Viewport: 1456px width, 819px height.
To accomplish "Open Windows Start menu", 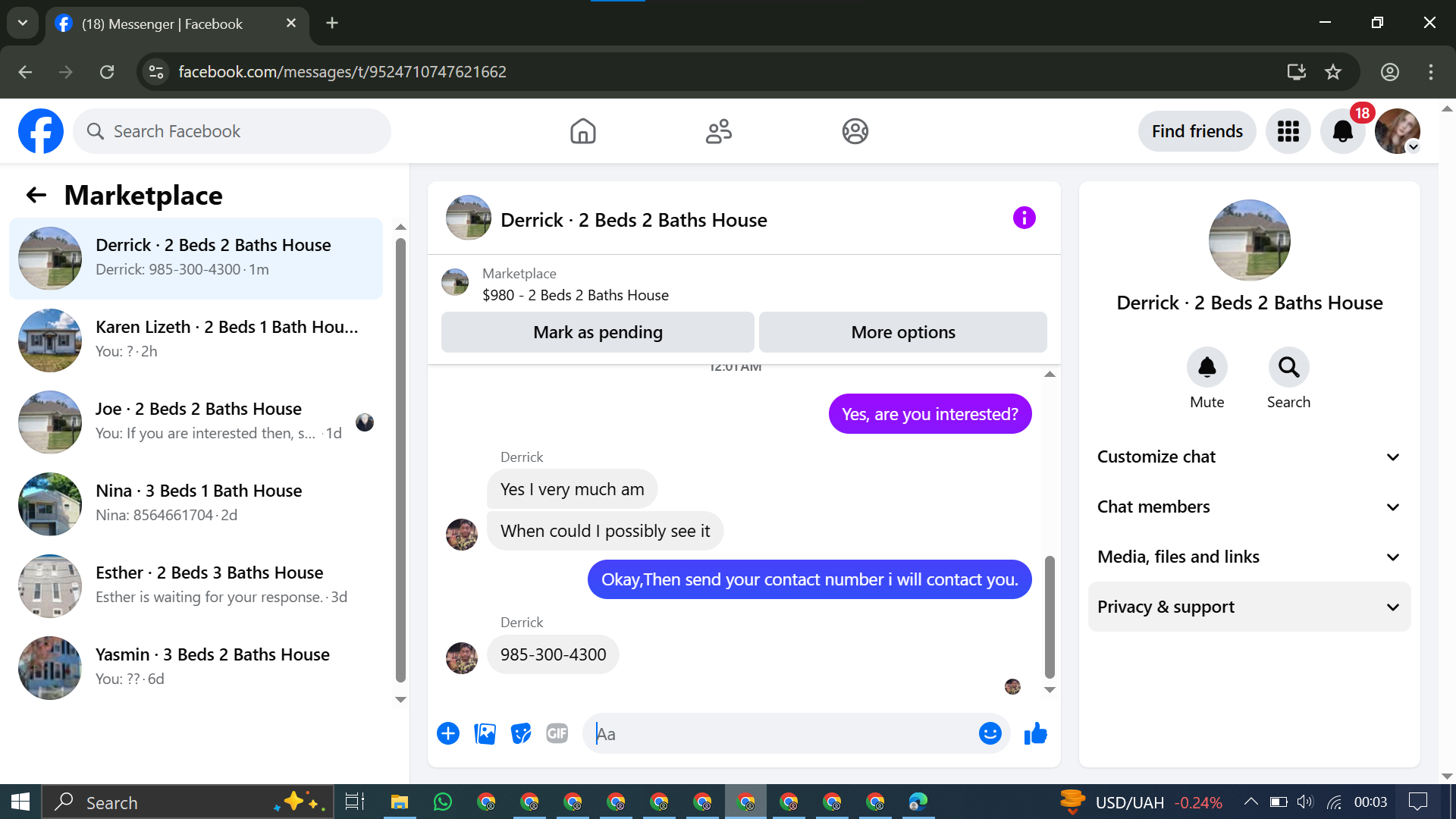I will pyautogui.click(x=20, y=802).
